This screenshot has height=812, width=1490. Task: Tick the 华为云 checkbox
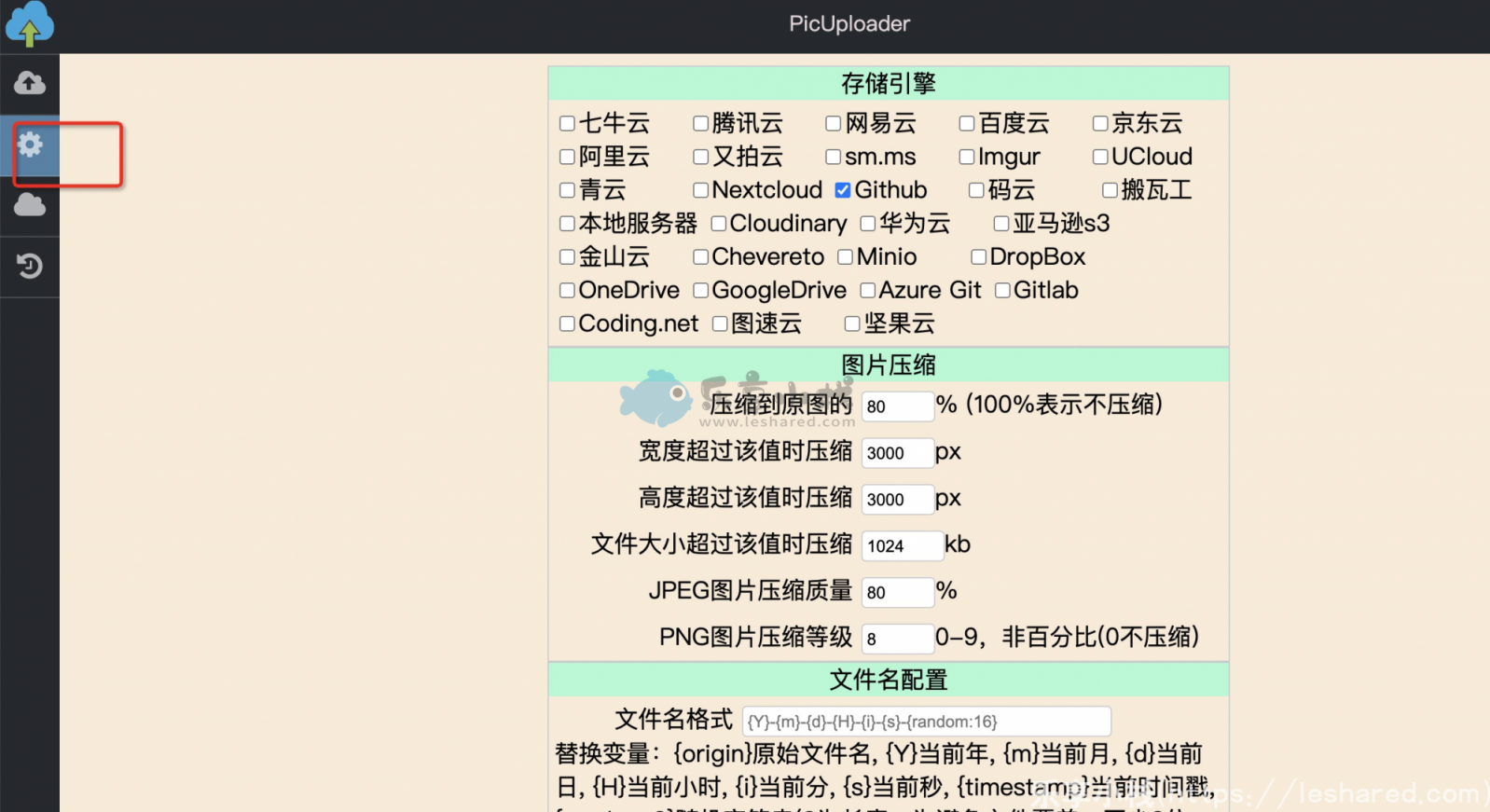click(x=868, y=224)
